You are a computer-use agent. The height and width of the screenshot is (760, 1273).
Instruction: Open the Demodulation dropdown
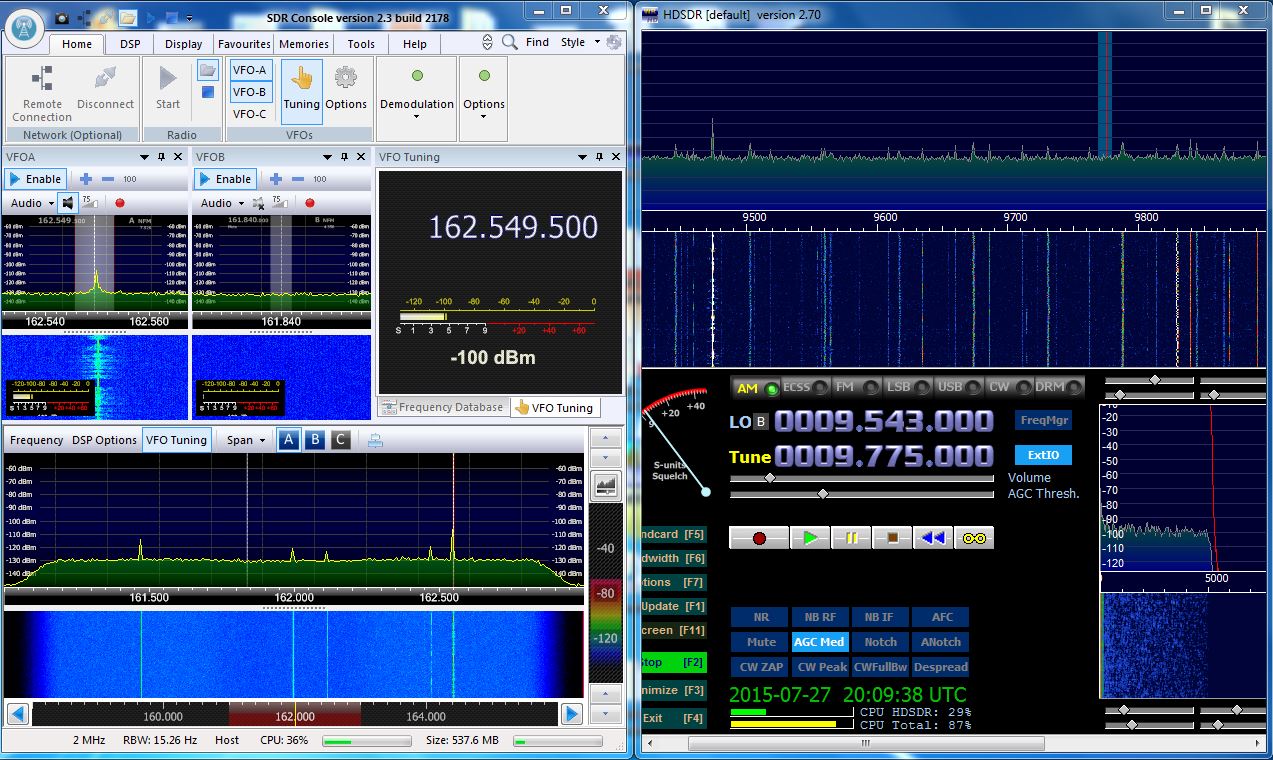pyautogui.click(x=417, y=97)
